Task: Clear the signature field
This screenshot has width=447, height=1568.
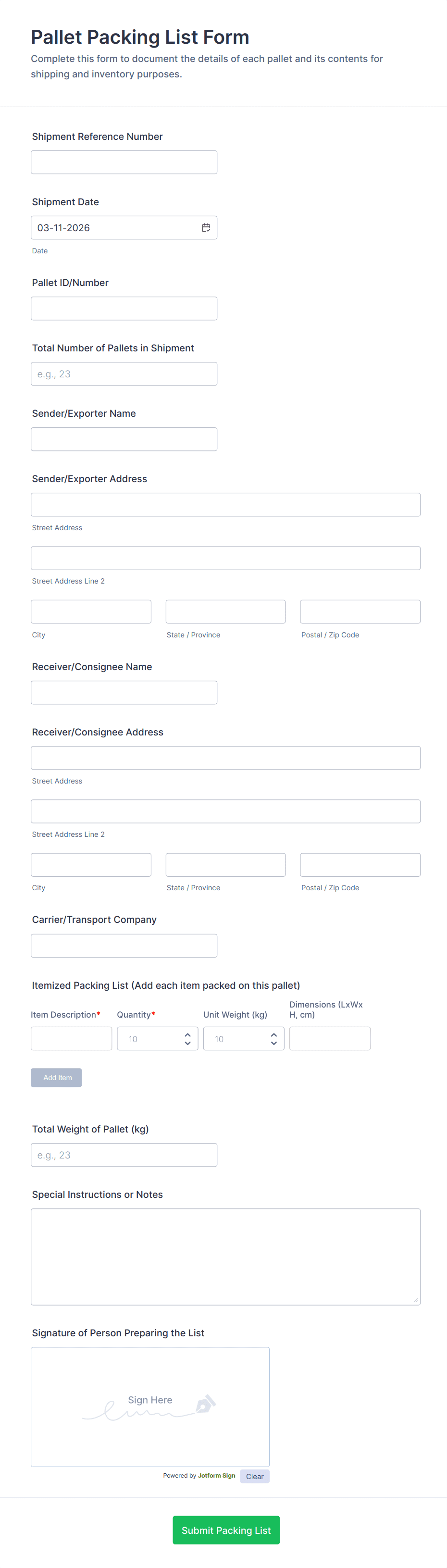Action: [x=255, y=1477]
